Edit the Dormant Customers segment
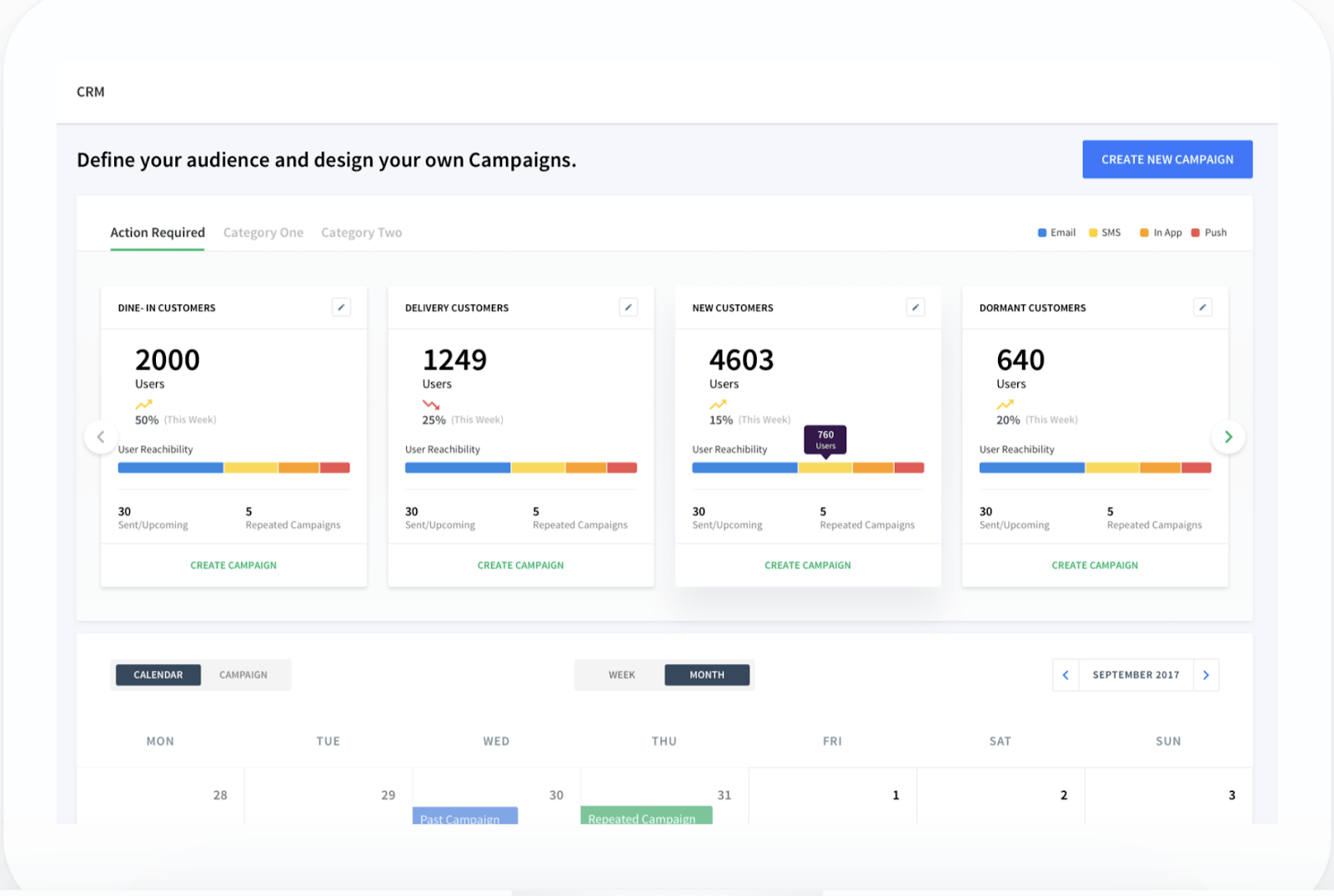Viewport: 1334px width, 896px height. tap(1202, 308)
